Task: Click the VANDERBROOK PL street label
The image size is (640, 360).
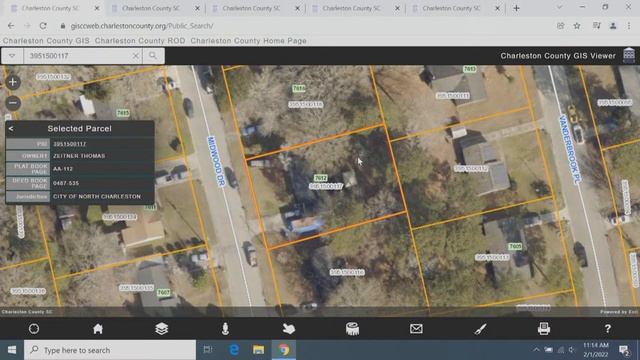Action: 570,149
